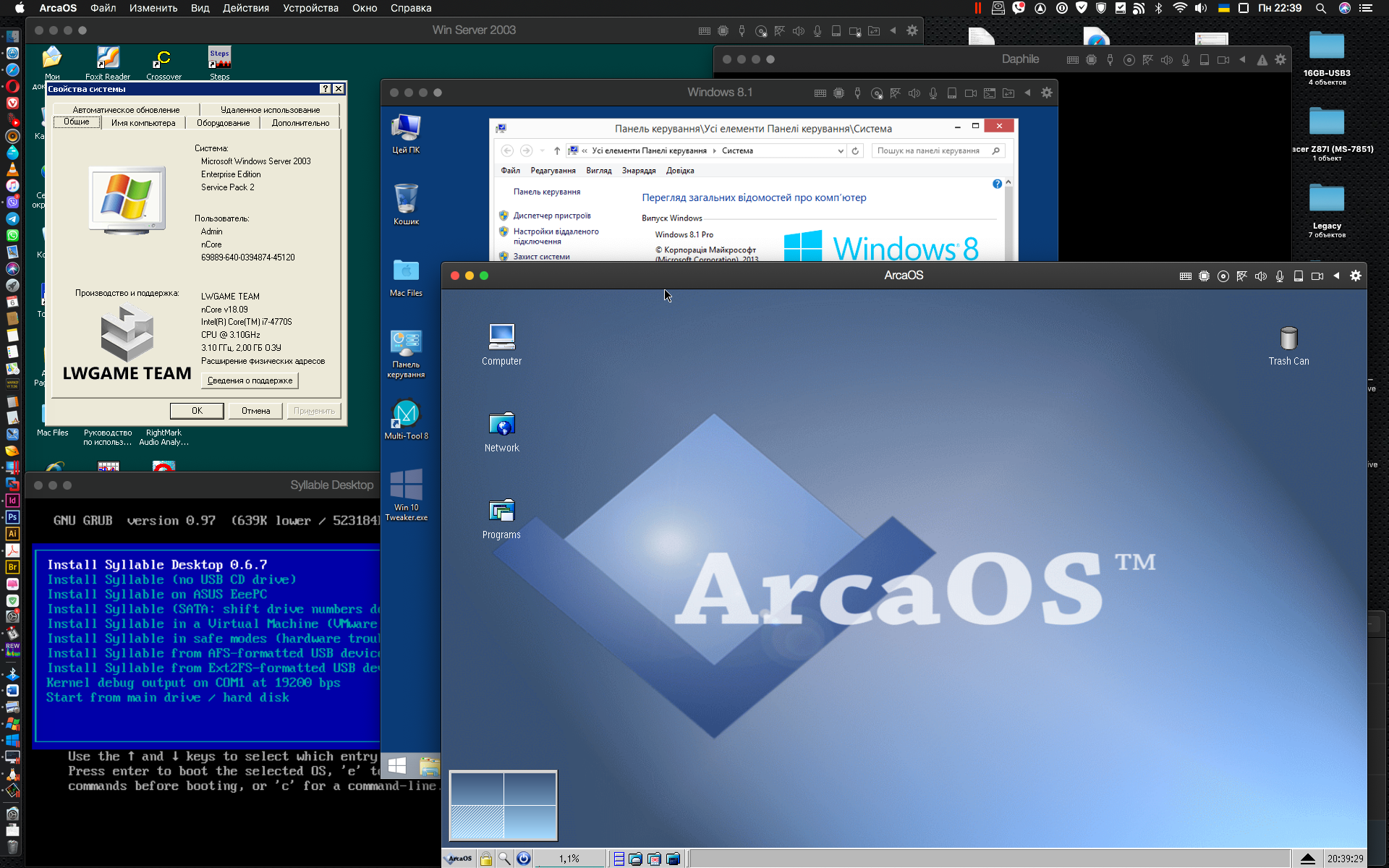Open Диспетчер пристроїв link in Windows 8.1
This screenshot has width=1389, height=868.
point(552,216)
